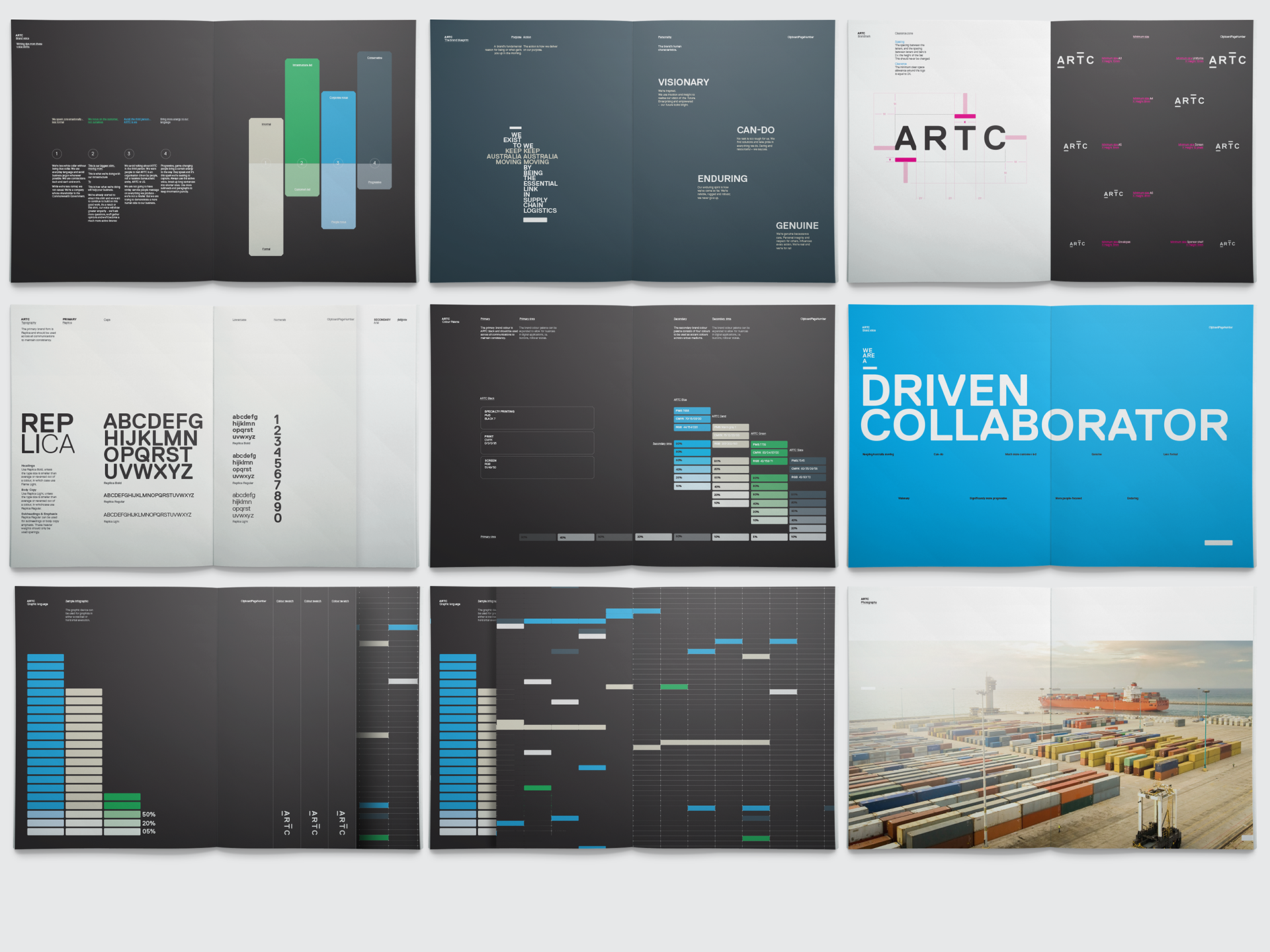Click the white ARTC logo labelled Minimum size A4
This screenshot has width=1270, height=952.
click(x=1189, y=100)
